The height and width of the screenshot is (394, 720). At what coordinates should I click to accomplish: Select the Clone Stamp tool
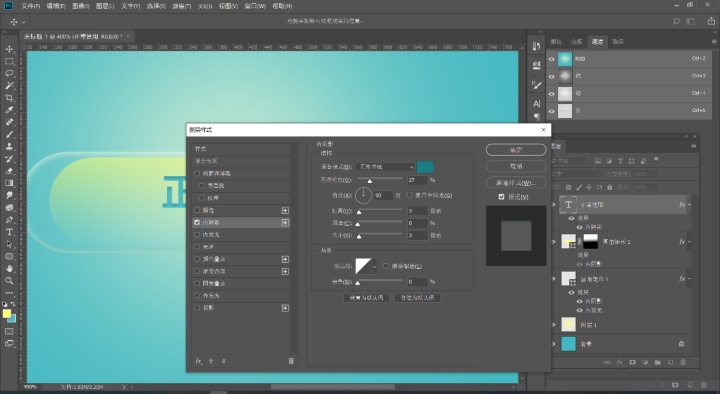pyautogui.click(x=9, y=146)
